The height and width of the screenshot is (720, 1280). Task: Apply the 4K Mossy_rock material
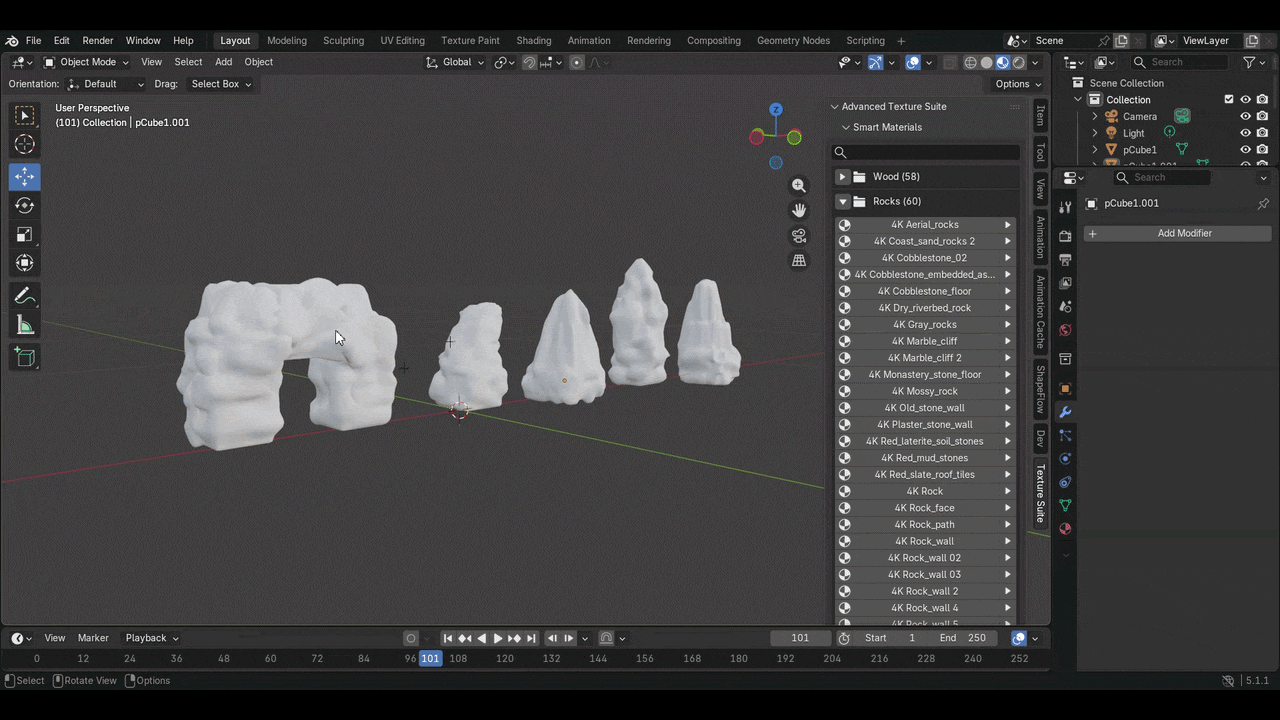(925, 391)
